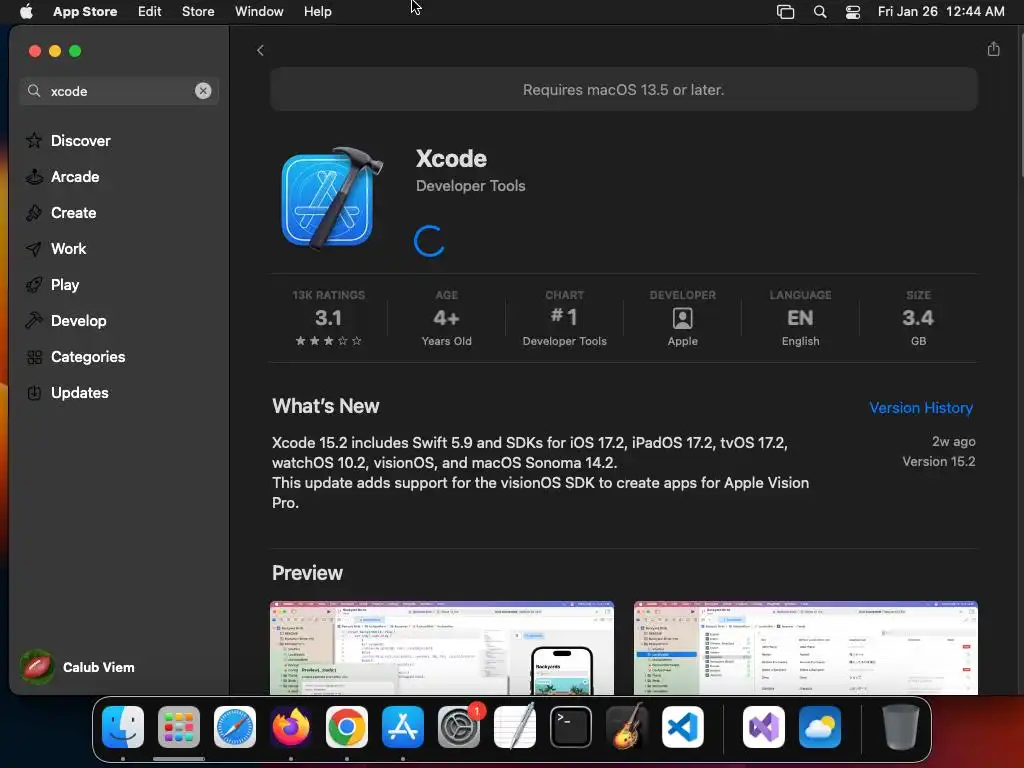Open Stage Manager menu bar icon

click(785, 12)
